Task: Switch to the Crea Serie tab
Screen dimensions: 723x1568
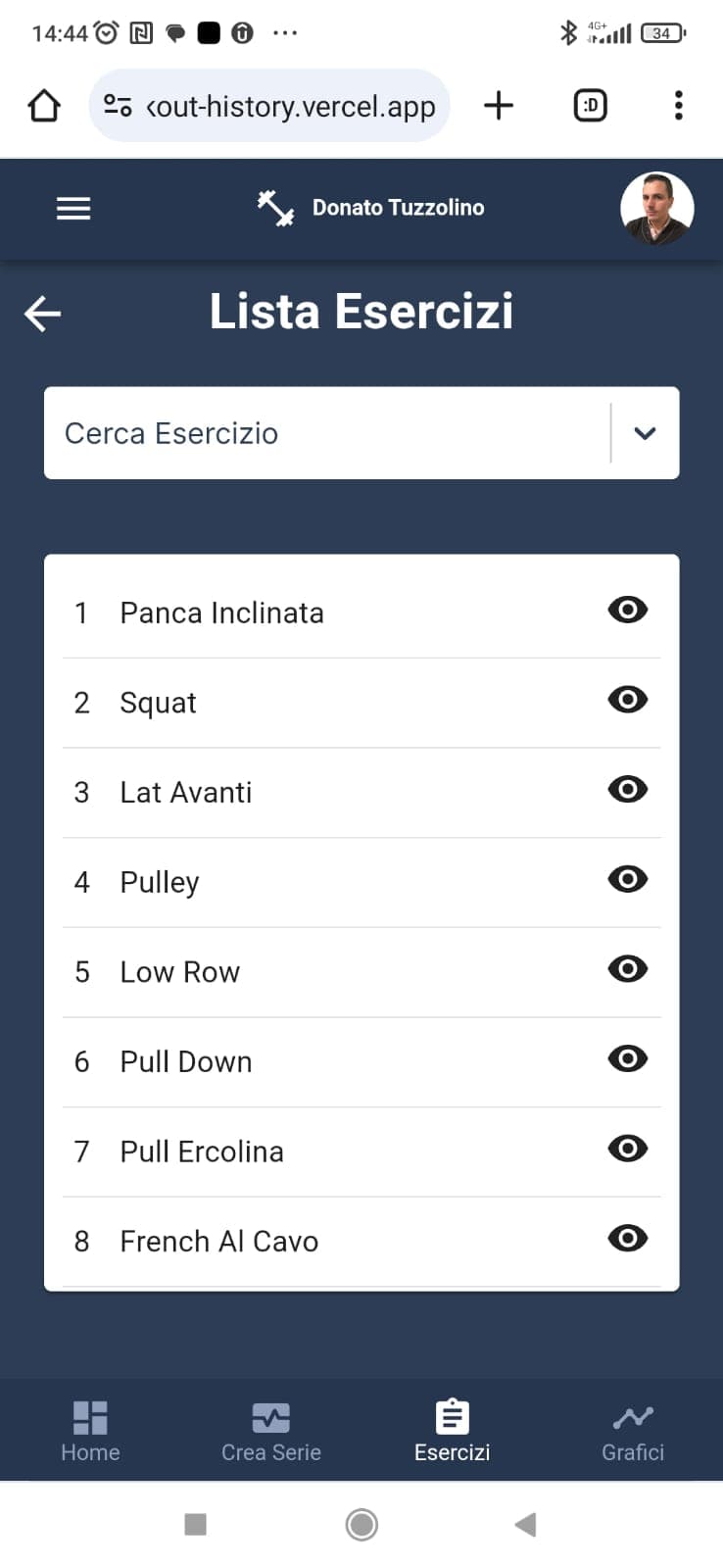Action: (x=271, y=1431)
